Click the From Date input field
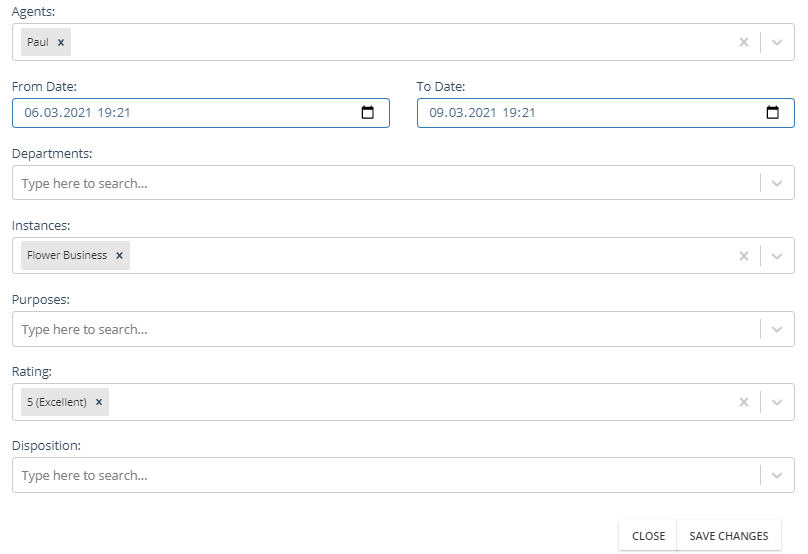The width and height of the screenshot is (808, 554). pos(201,113)
